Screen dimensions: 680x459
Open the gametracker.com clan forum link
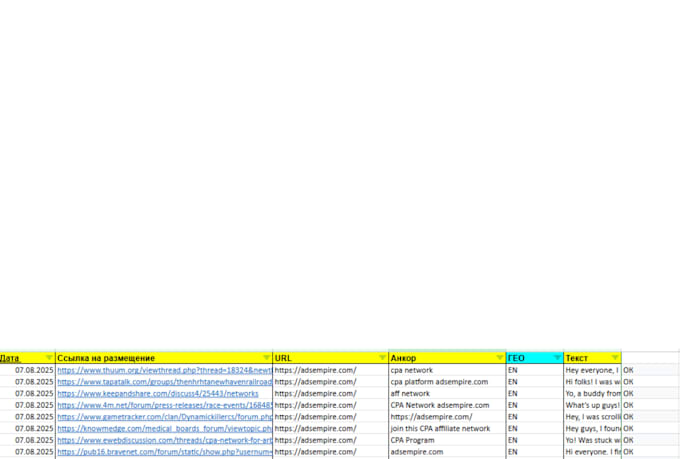[x=165, y=417]
